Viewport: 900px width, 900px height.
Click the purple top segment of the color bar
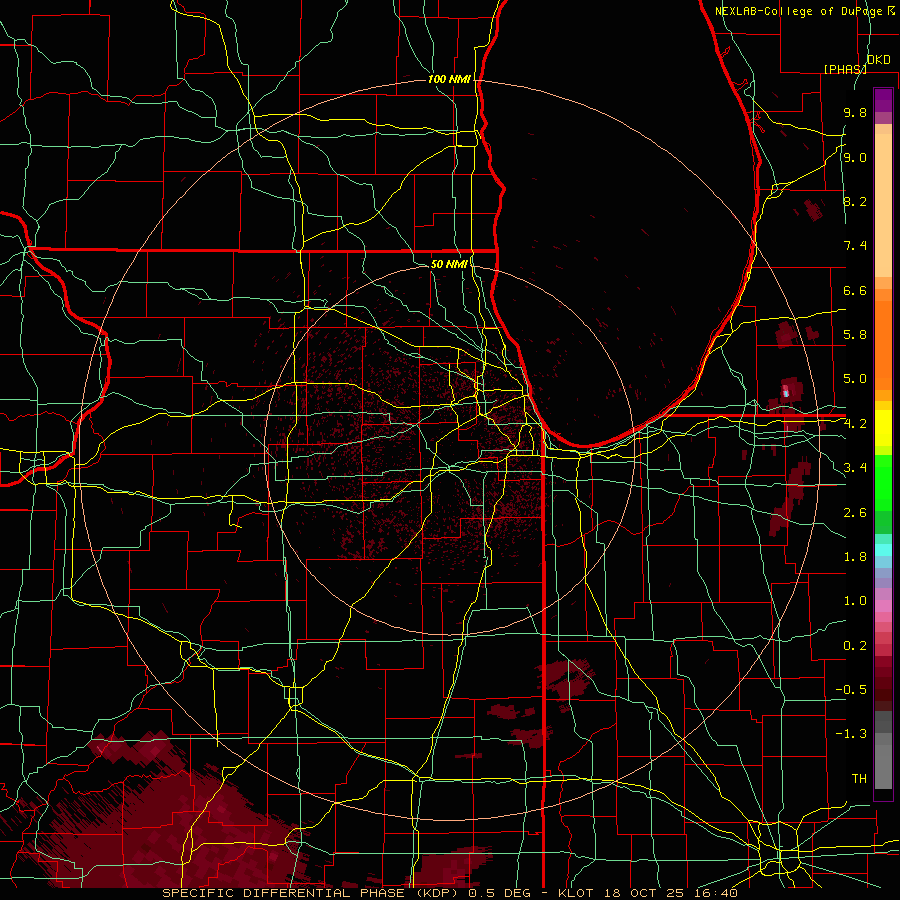(883, 100)
